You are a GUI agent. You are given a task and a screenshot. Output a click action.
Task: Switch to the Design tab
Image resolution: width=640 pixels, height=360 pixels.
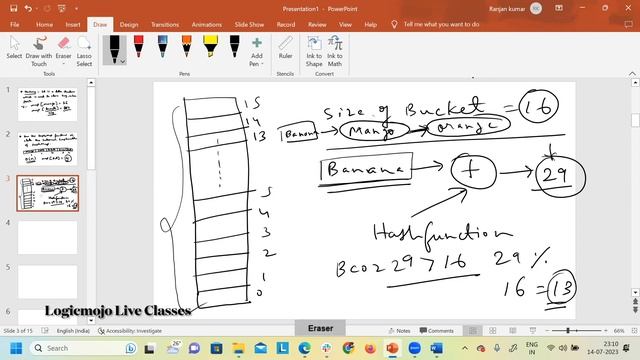coord(129,24)
